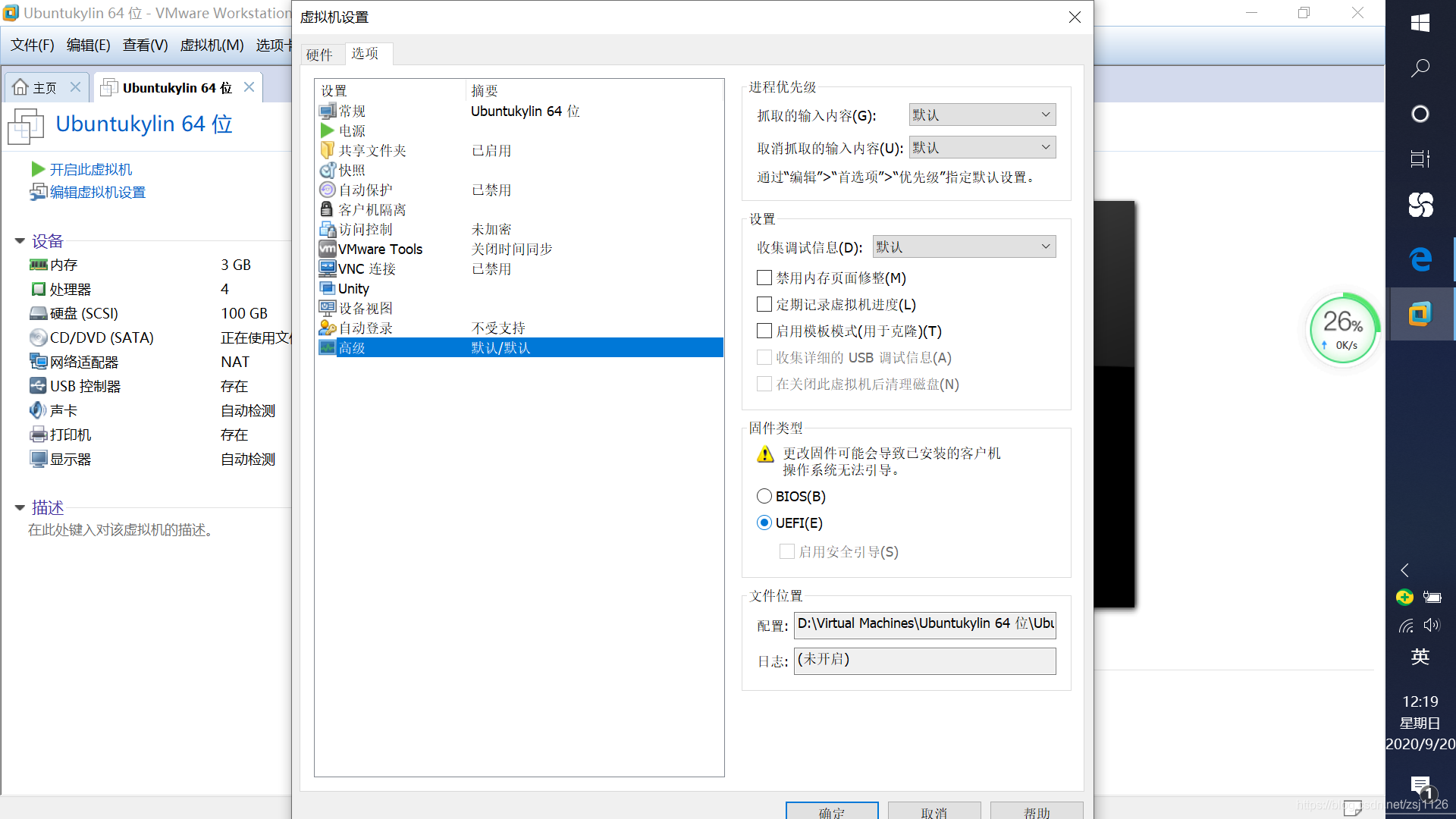Open the 查看(V) menu
The height and width of the screenshot is (819, 1456).
pos(146,45)
